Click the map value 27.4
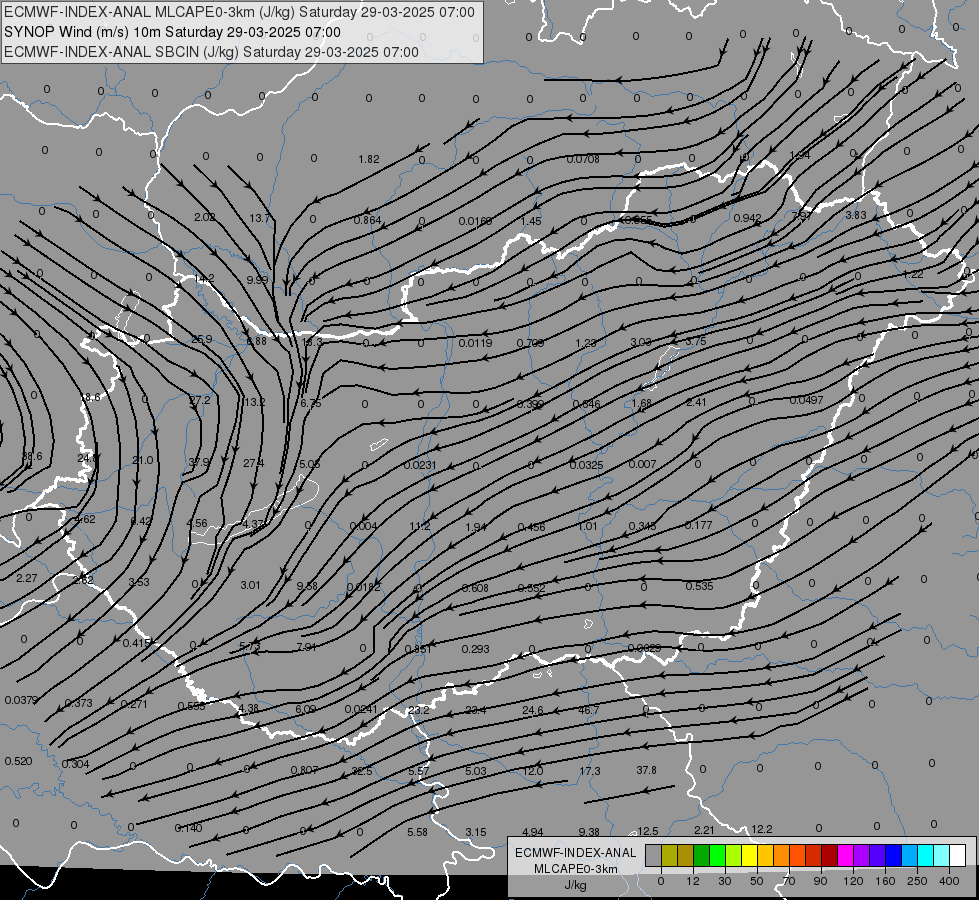The image size is (979, 900). click(x=253, y=463)
